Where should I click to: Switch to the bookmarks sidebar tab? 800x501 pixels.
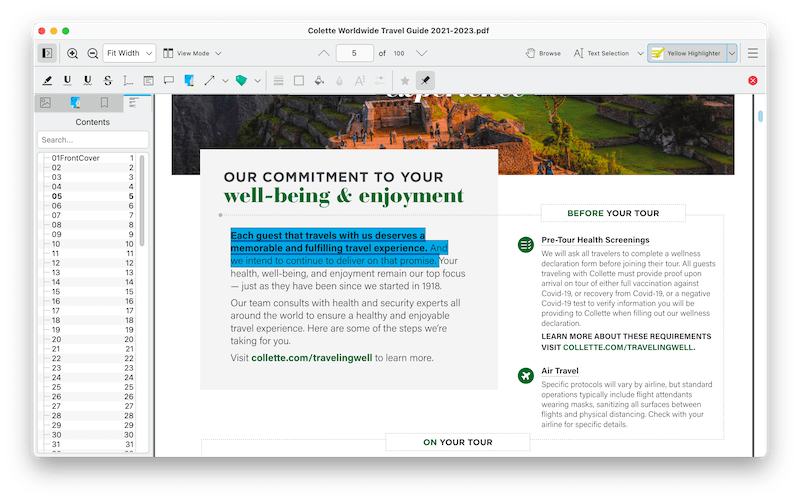pos(104,103)
